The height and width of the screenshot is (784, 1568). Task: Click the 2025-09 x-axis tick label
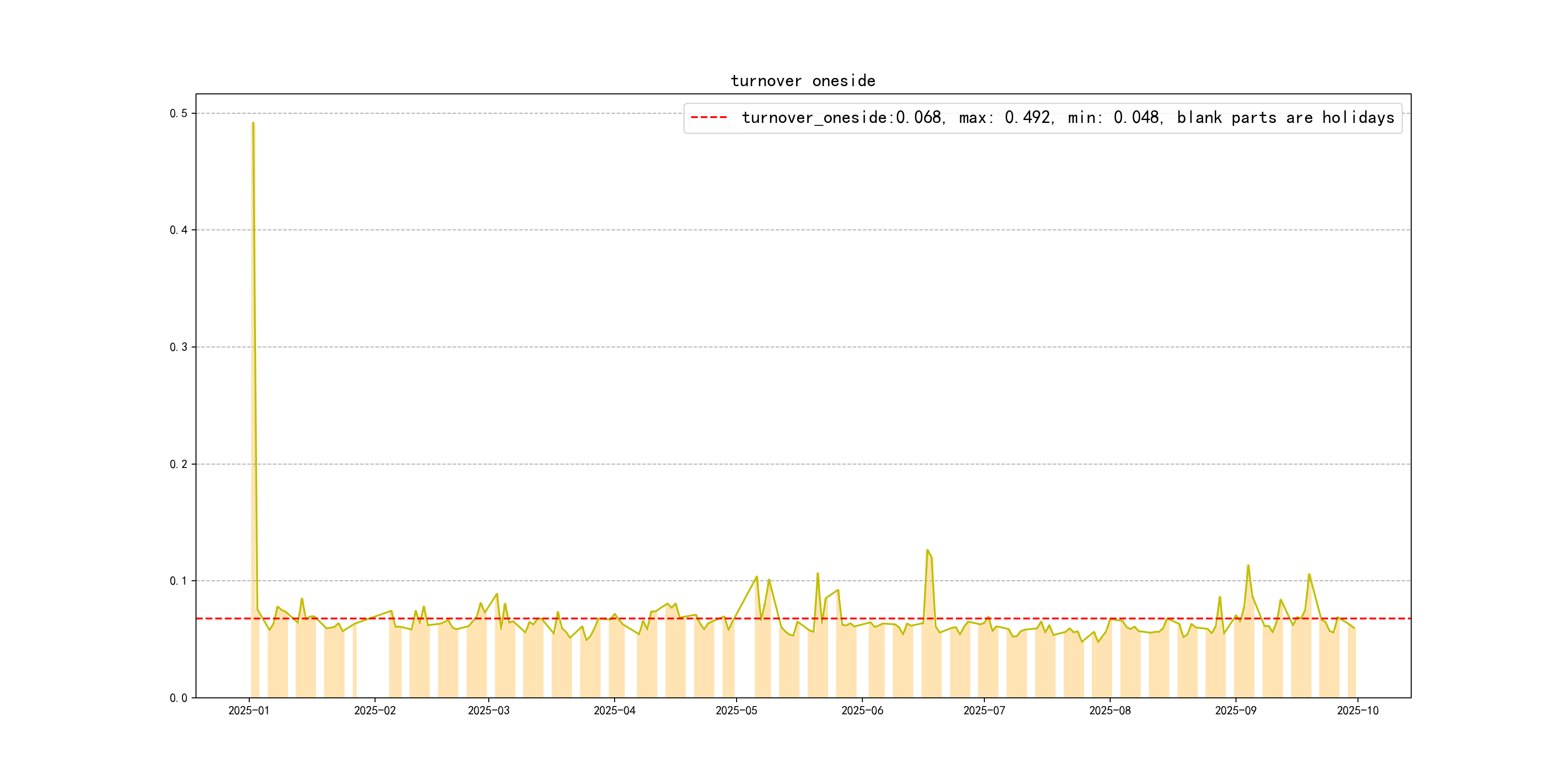1235,710
